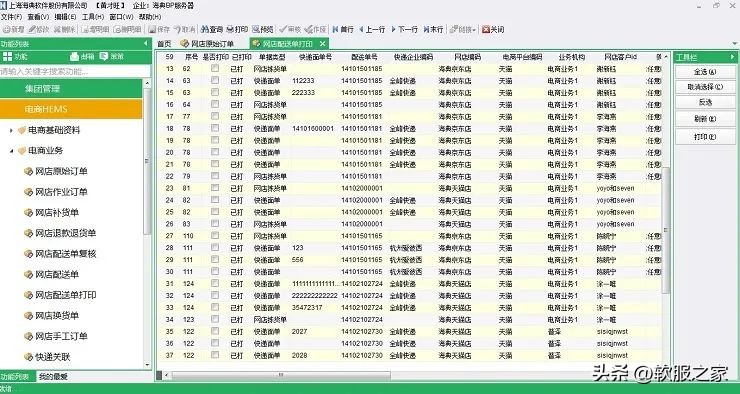Switch to the 首页 tab
The image size is (740, 394).
(x=164, y=44)
